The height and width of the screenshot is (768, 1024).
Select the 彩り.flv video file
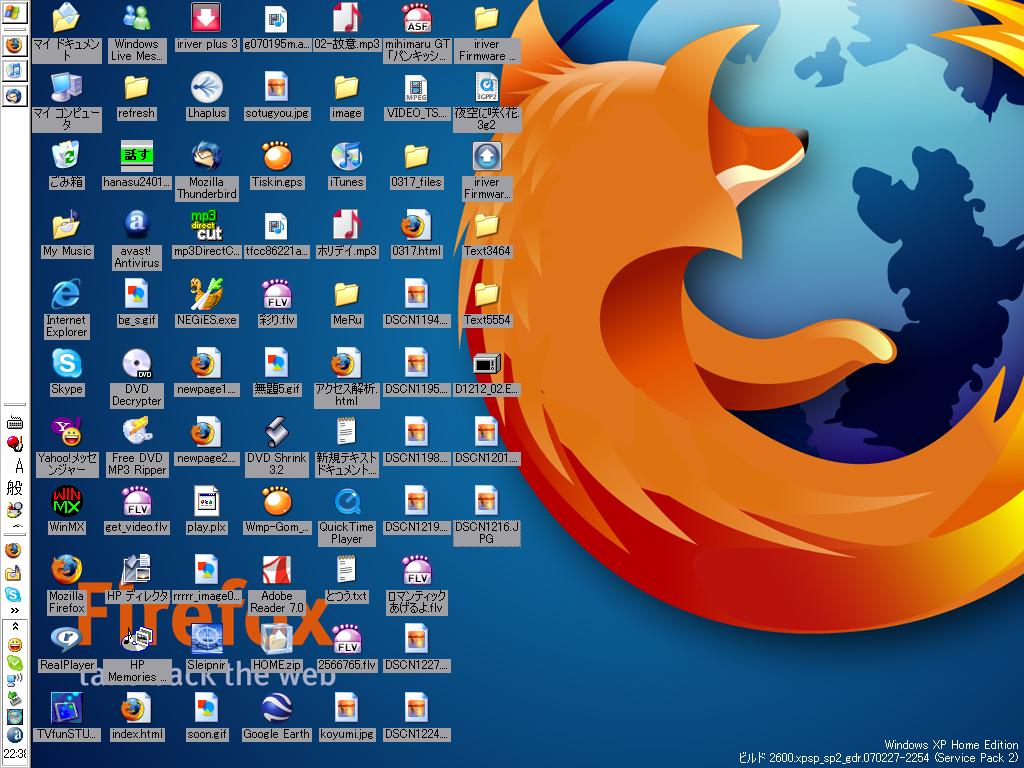coord(276,302)
